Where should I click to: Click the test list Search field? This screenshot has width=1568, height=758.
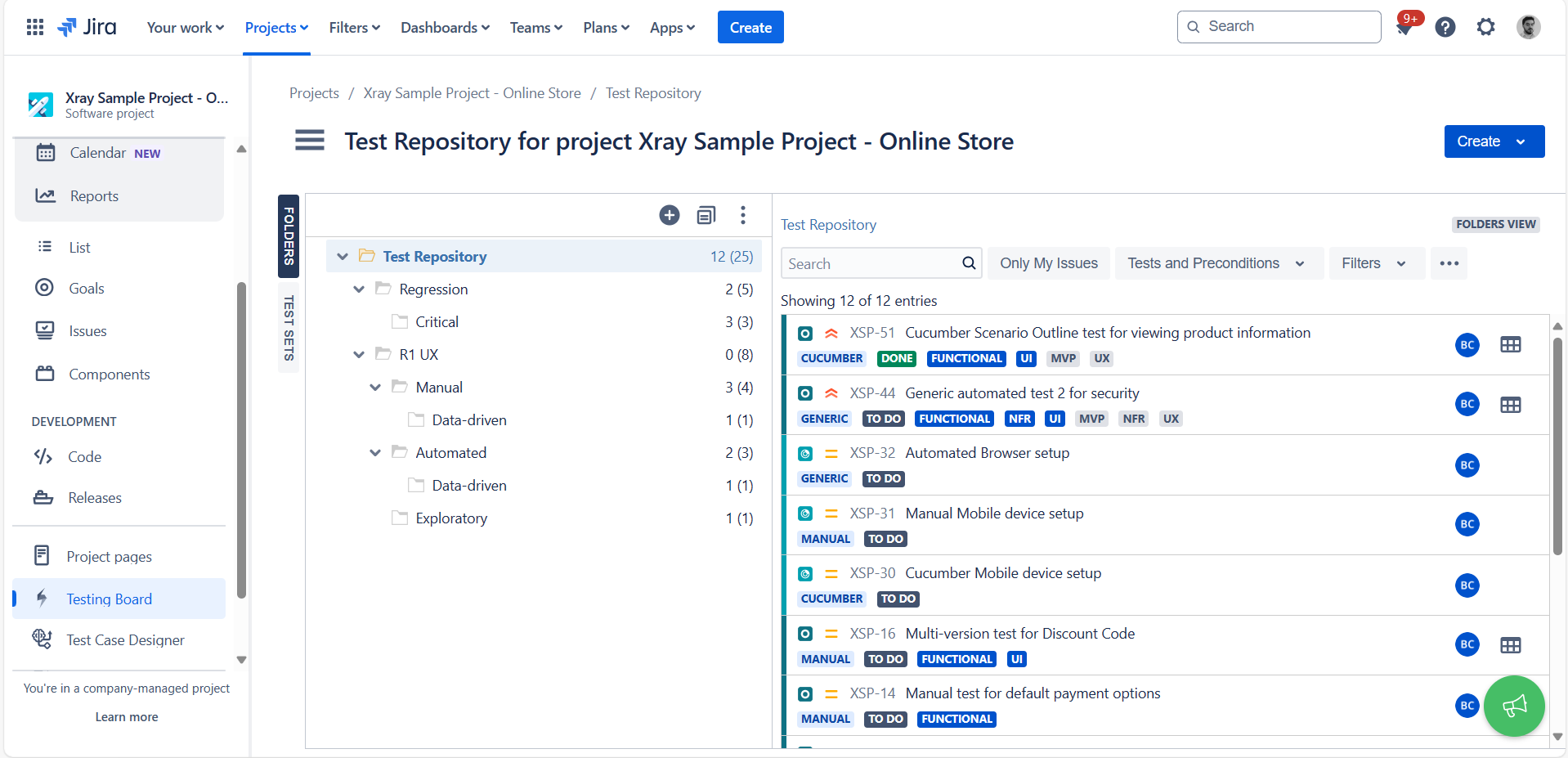click(881, 263)
